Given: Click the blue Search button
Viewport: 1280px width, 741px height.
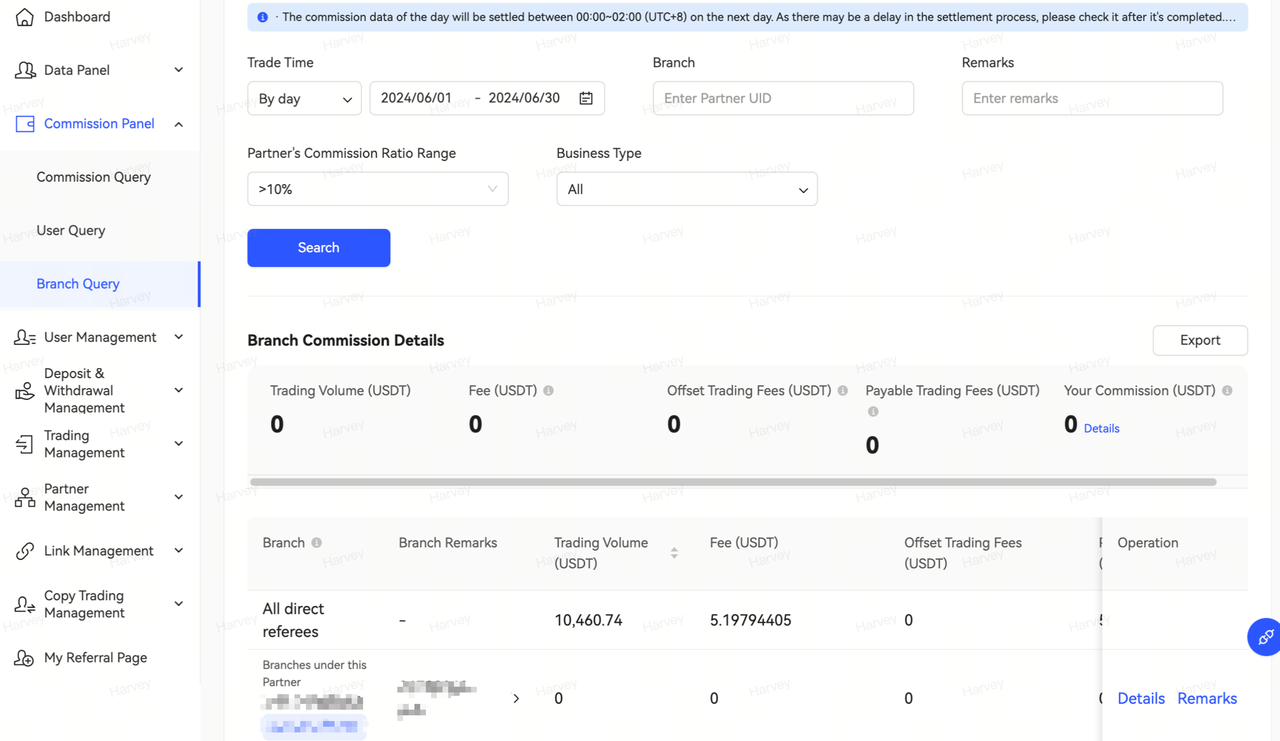Looking at the screenshot, I should pyautogui.click(x=318, y=248).
